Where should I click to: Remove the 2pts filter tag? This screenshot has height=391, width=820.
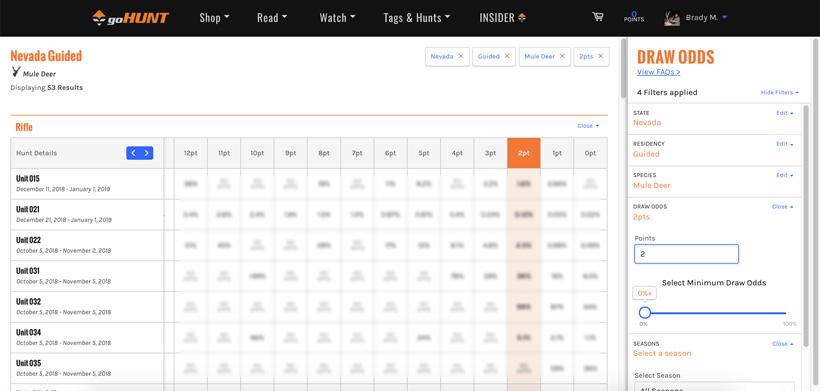[x=600, y=56]
